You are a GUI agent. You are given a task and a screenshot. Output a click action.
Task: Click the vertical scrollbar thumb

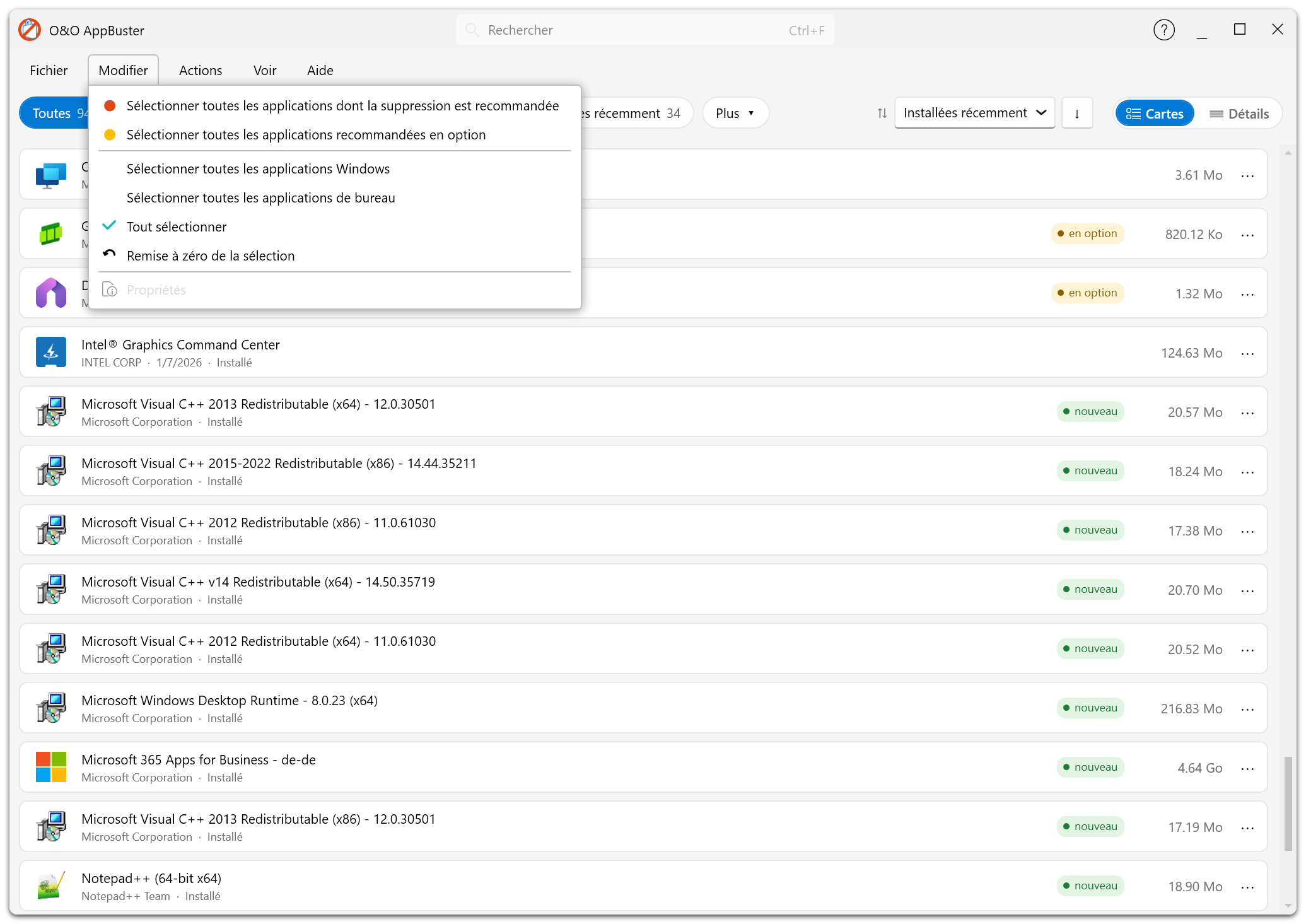[x=1288, y=804]
